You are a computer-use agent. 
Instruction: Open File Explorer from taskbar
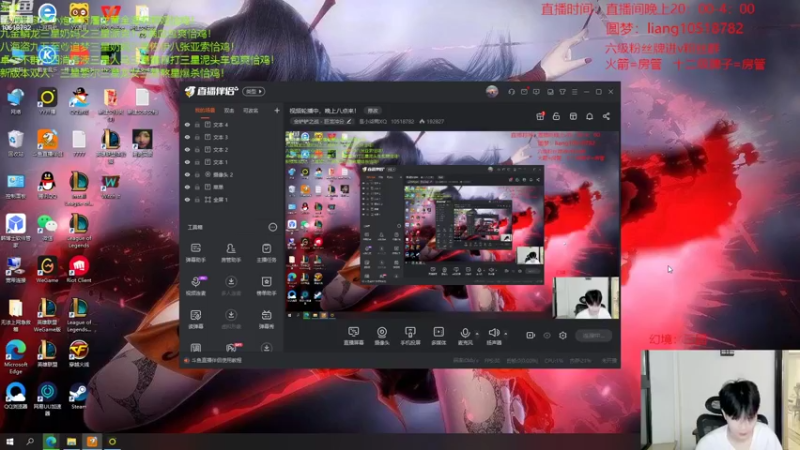click(71, 441)
